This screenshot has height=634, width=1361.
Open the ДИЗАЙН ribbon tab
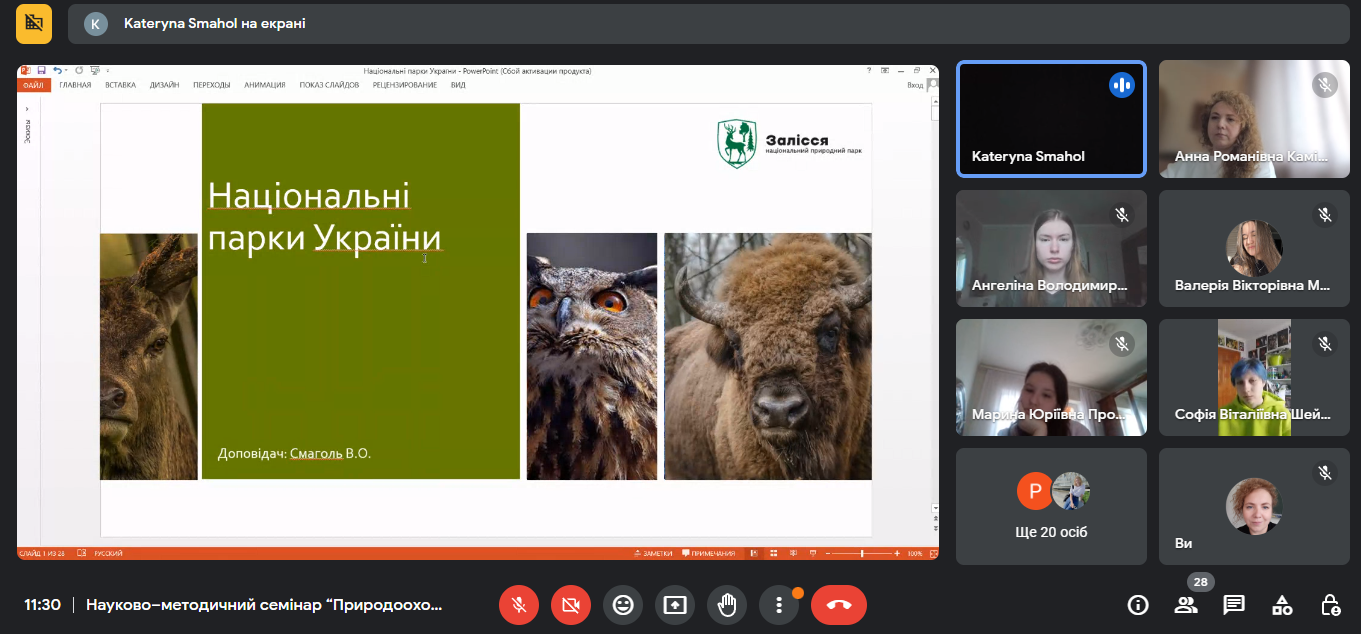(165, 85)
